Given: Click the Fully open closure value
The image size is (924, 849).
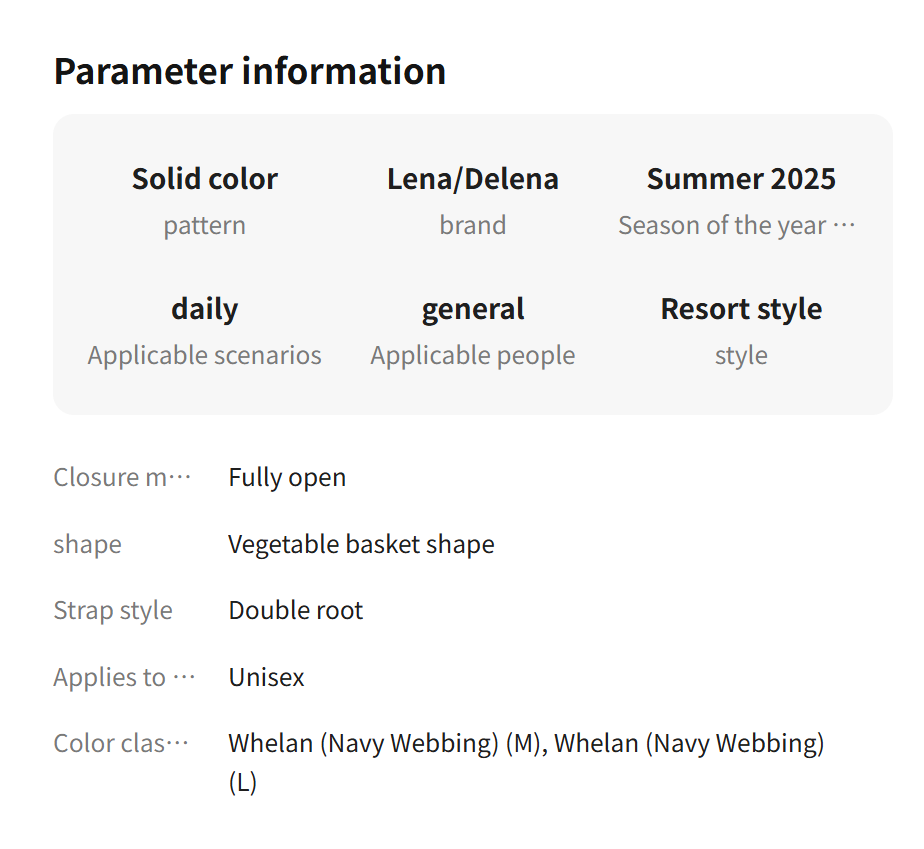Looking at the screenshot, I should coord(287,477).
